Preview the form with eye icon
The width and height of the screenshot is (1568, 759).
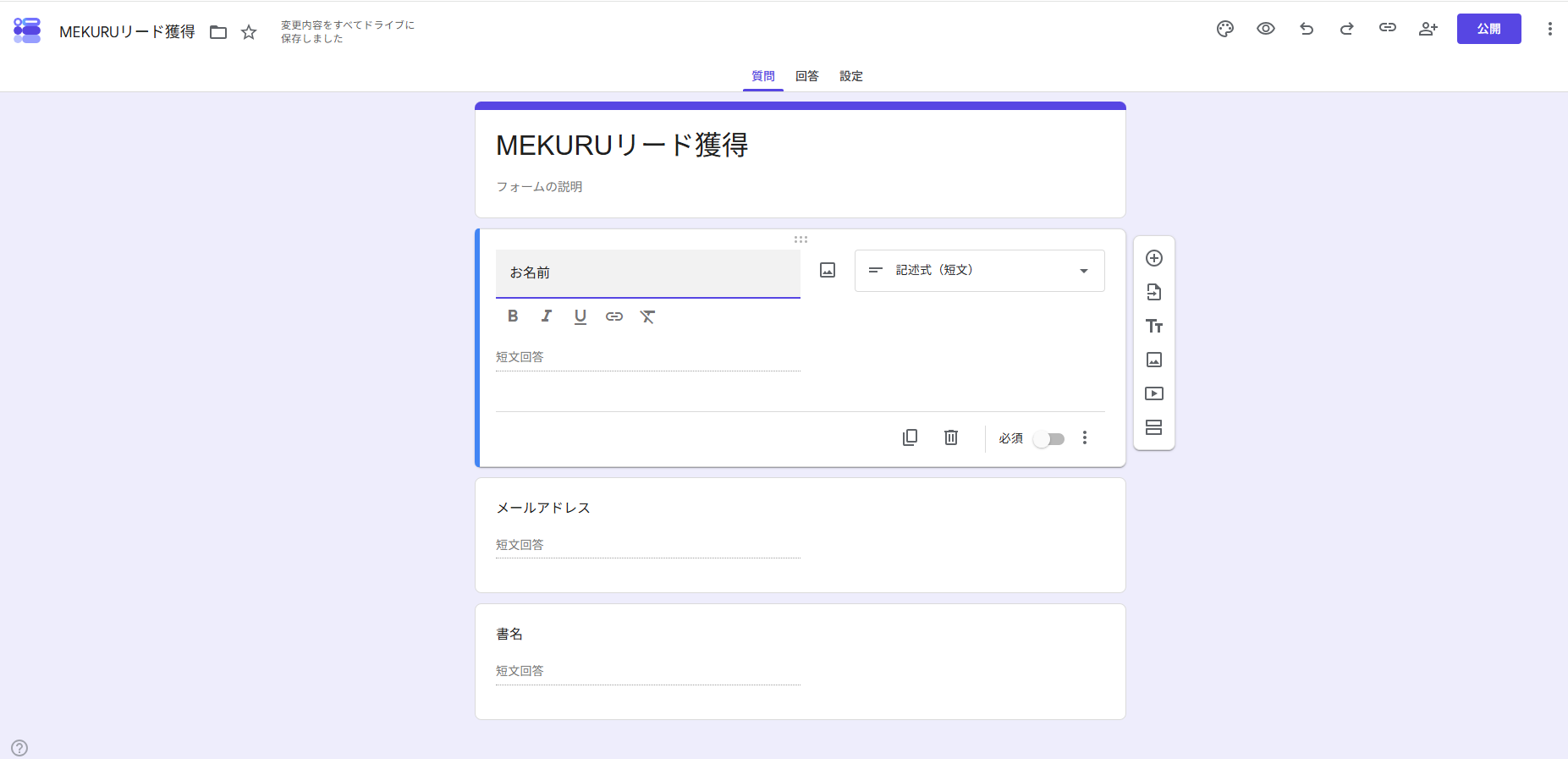[x=1266, y=29]
